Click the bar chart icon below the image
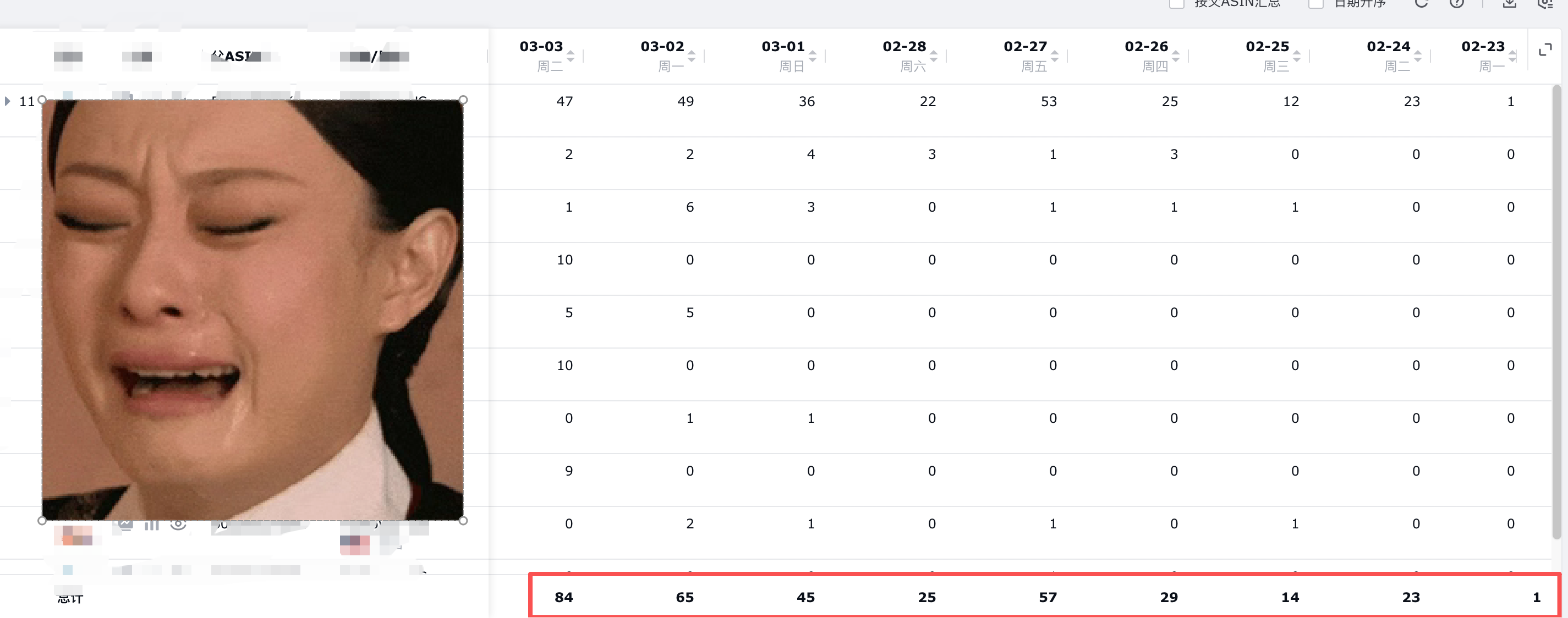The image size is (1568, 618). [x=151, y=525]
